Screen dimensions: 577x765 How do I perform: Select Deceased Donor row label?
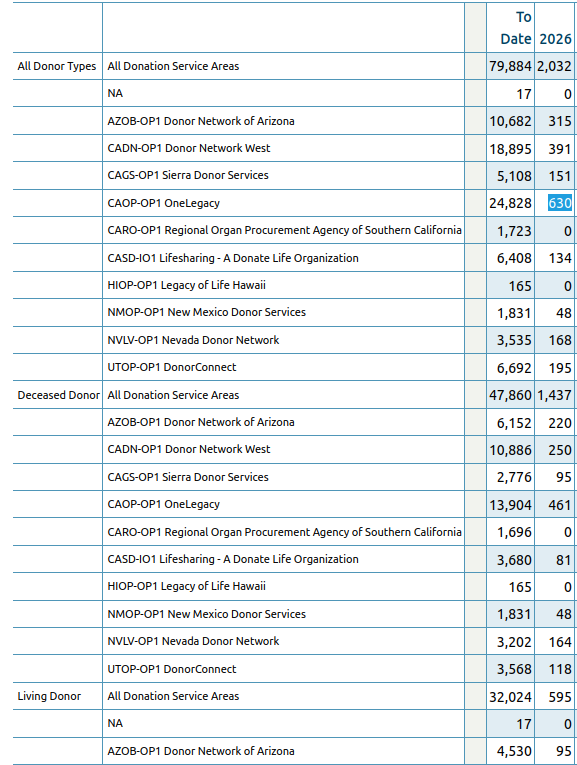pos(59,395)
